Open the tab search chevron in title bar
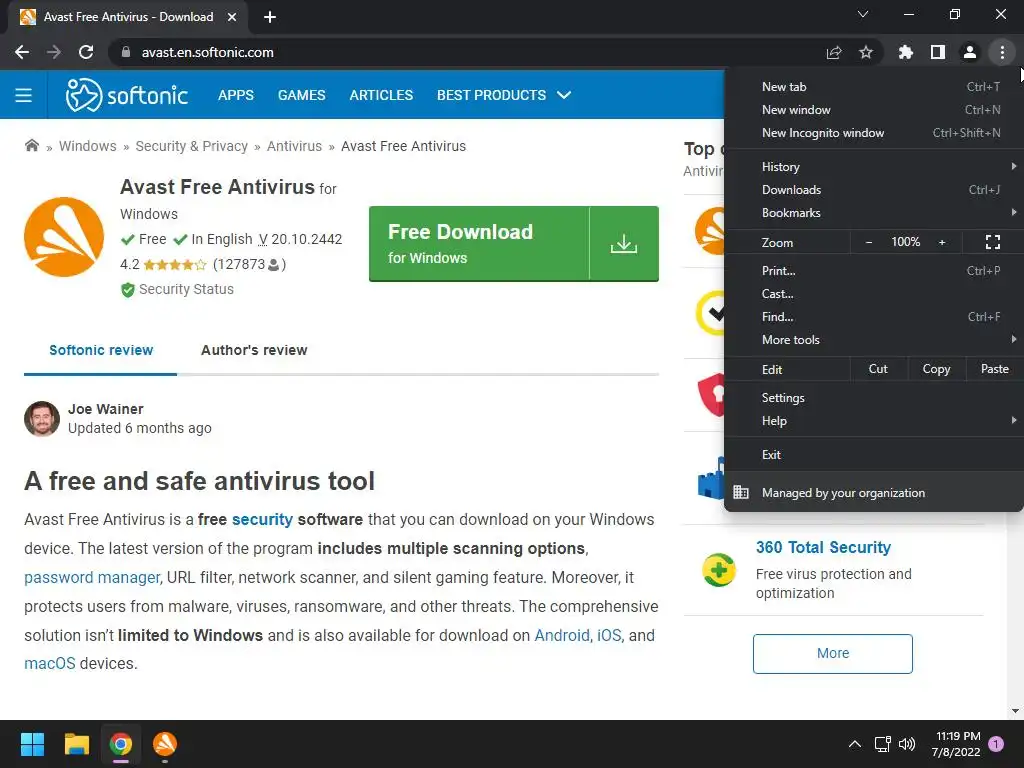Viewport: 1024px width, 768px height. 863,14
